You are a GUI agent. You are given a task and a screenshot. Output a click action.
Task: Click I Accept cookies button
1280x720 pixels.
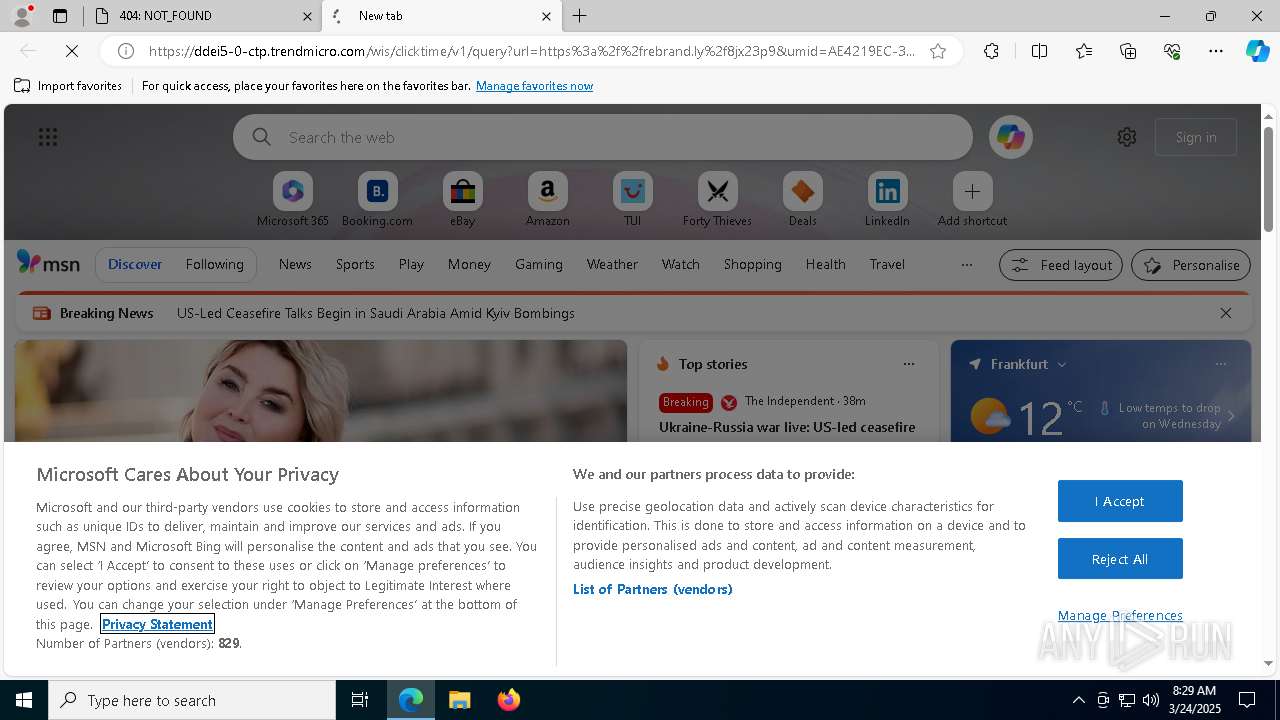click(1120, 501)
